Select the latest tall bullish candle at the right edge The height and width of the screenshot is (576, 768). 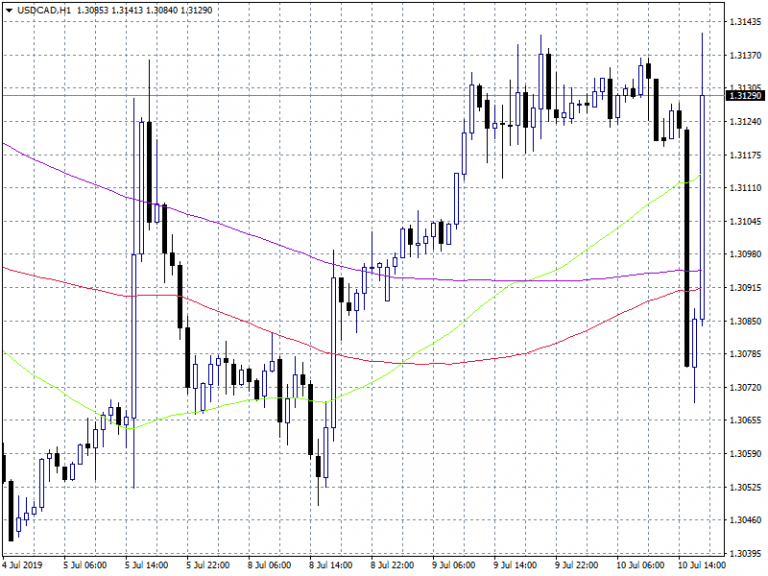703,200
